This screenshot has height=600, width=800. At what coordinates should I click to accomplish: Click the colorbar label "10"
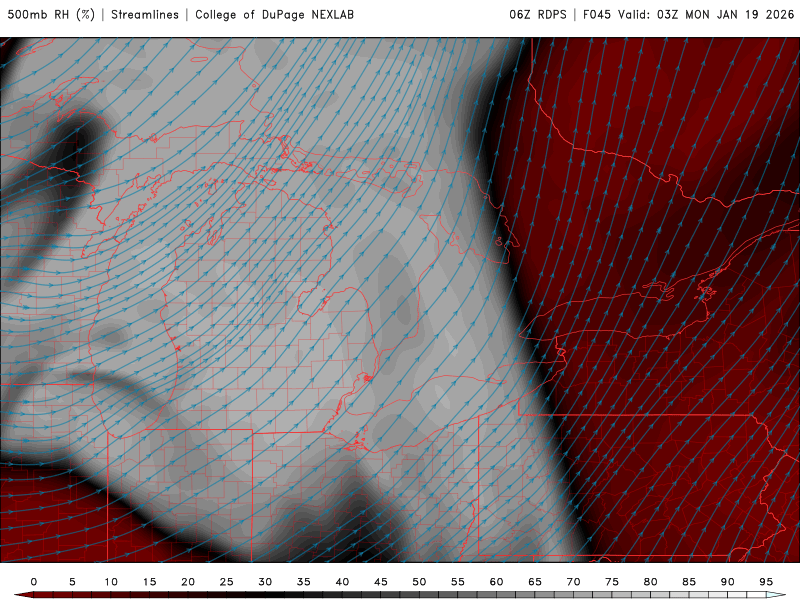111,582
